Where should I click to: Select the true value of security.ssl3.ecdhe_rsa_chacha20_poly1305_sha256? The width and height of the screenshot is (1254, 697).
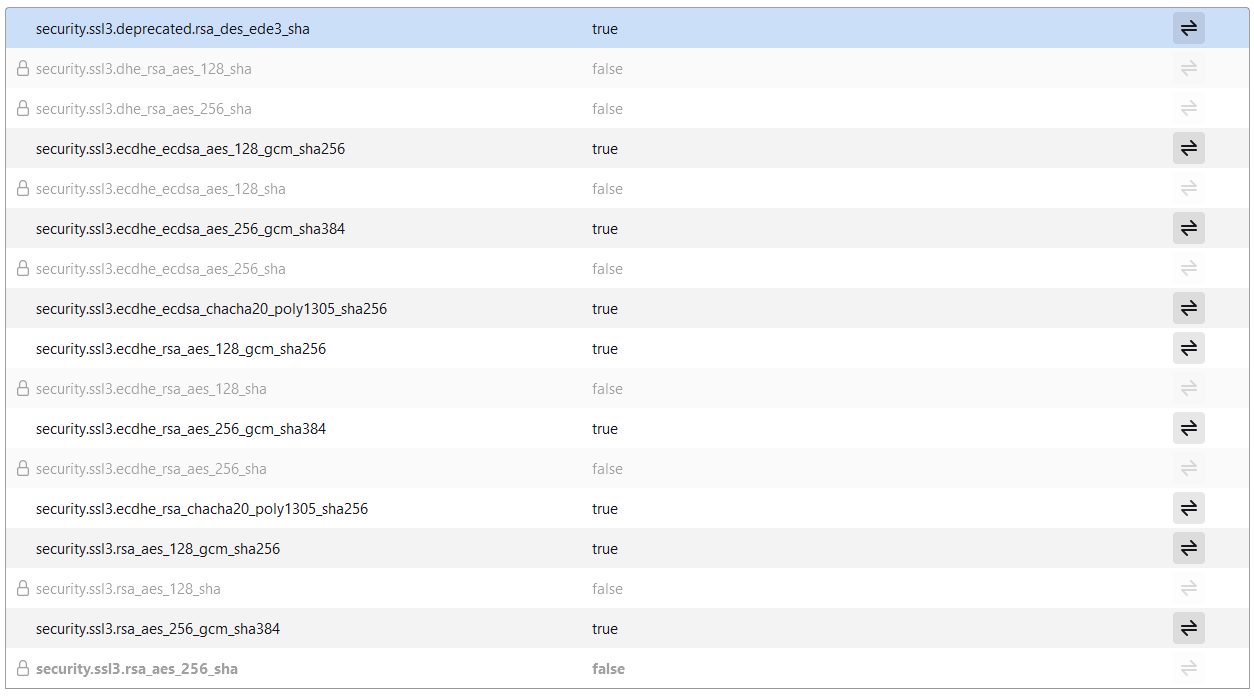(605, 509)
